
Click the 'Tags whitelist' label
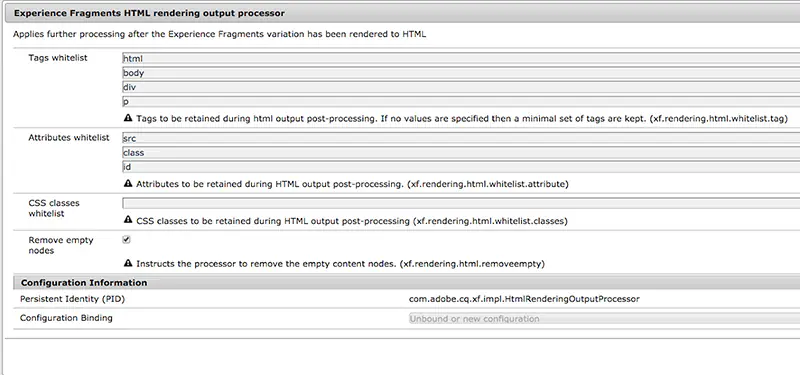[58, 58]
